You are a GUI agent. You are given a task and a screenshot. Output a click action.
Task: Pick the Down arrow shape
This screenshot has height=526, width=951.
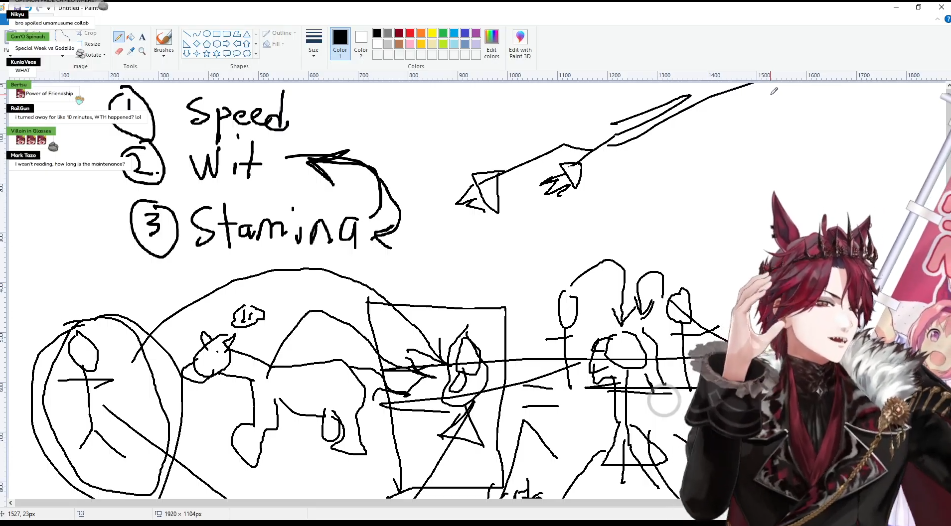[187, 53]
